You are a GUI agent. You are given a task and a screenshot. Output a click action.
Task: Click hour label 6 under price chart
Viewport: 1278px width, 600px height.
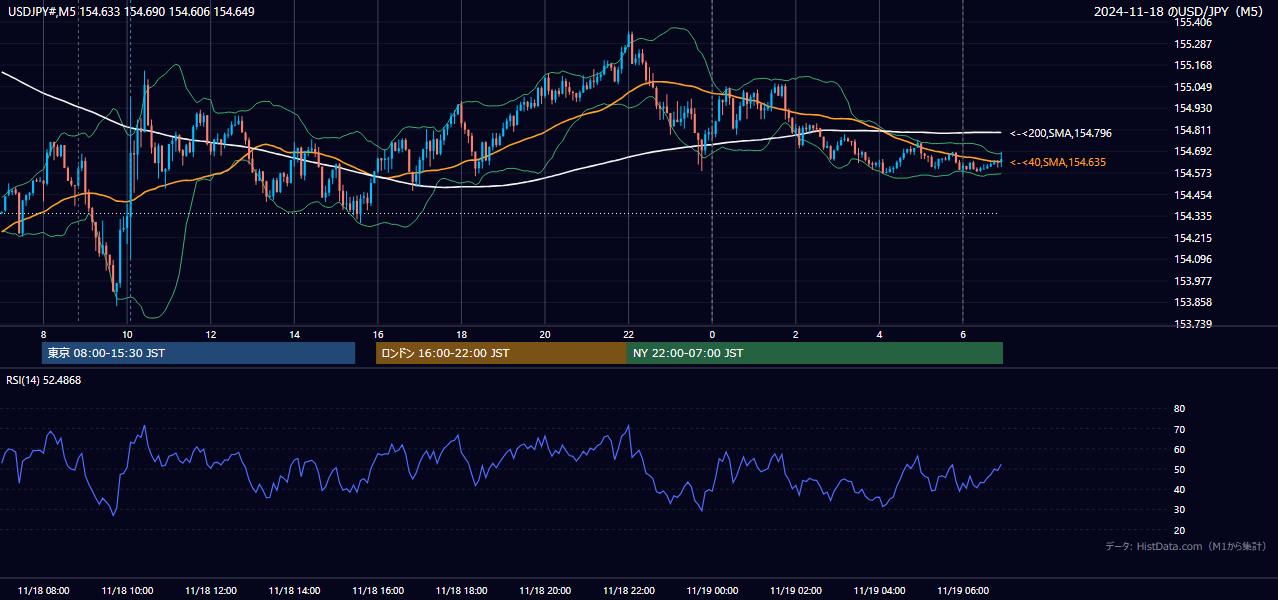point(963,334)
